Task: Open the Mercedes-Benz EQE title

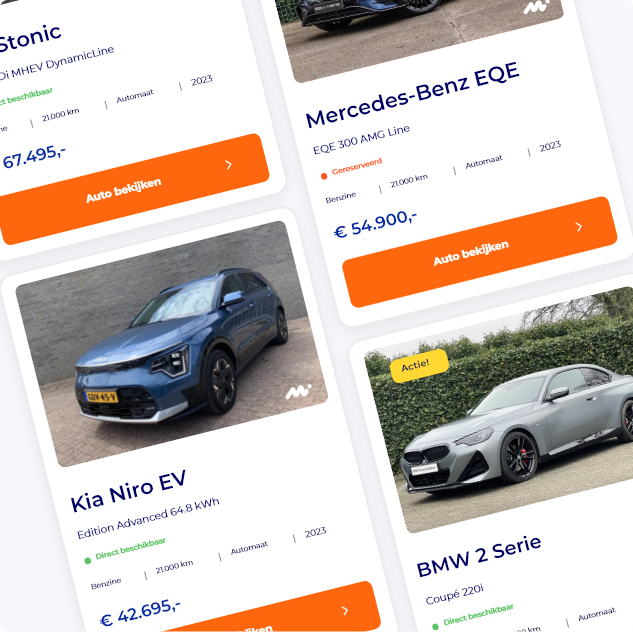Action: click(x=412, y=96)
